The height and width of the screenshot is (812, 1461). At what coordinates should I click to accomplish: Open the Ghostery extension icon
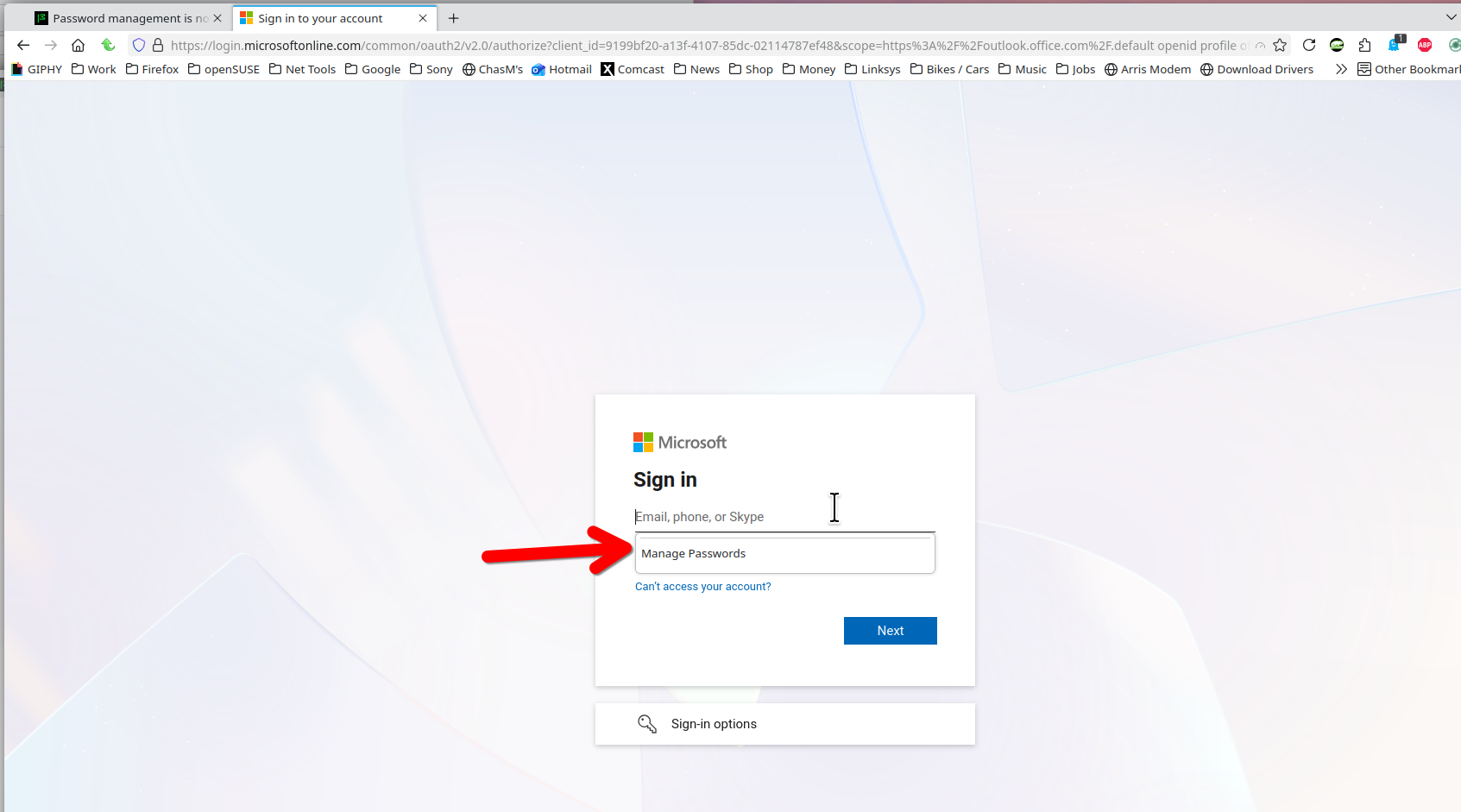point(1395,44)
